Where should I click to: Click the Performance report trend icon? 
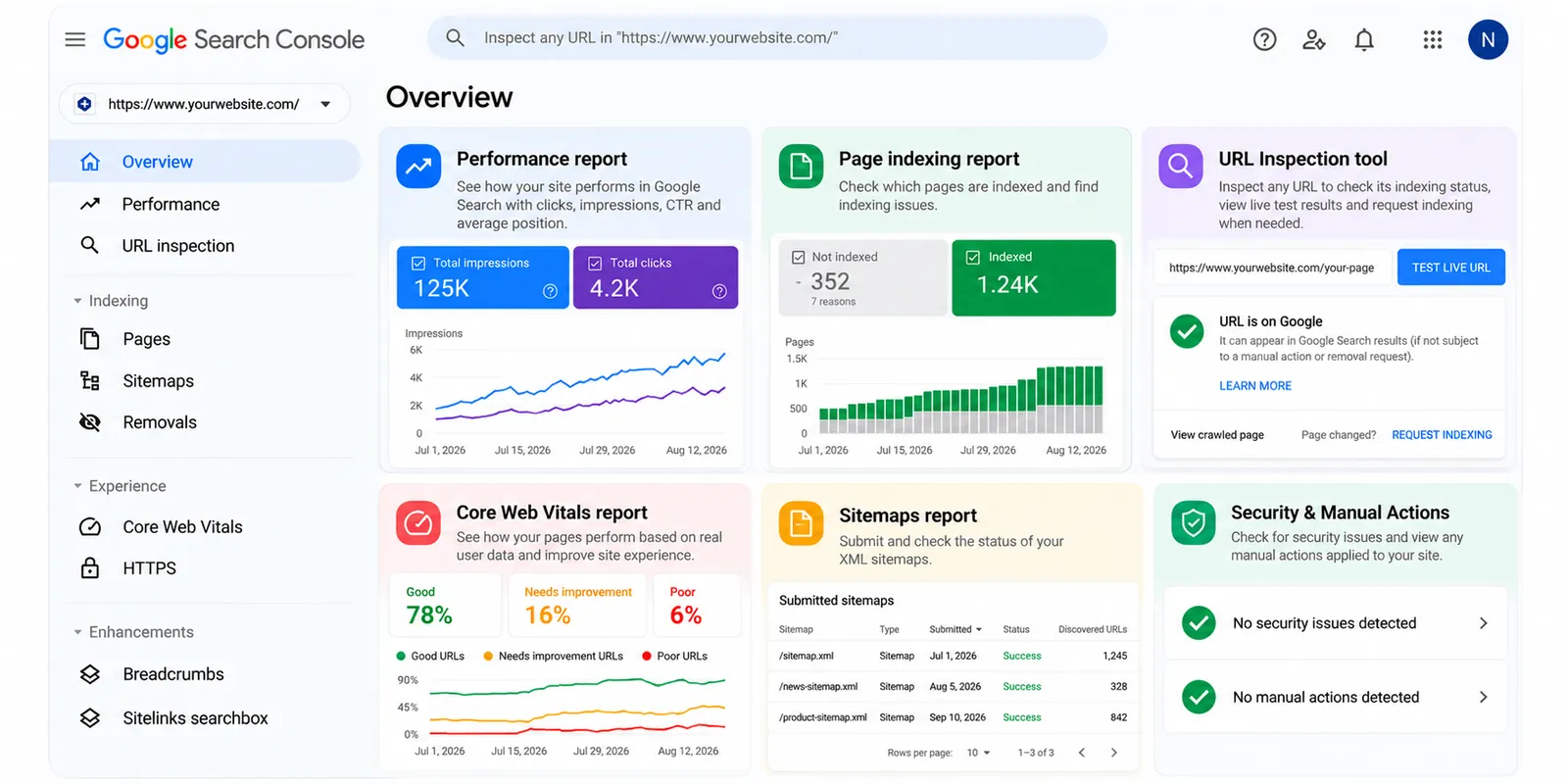(x=418, y=166)
